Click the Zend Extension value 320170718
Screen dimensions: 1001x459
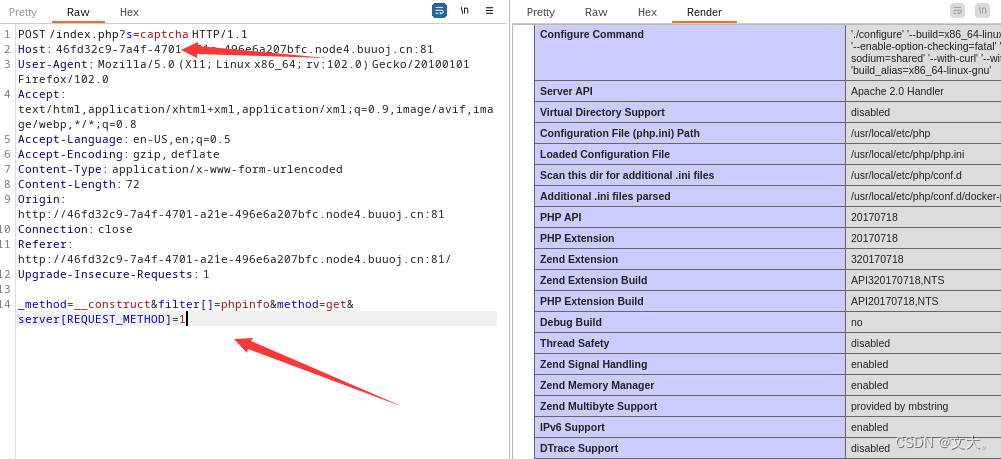877,260
